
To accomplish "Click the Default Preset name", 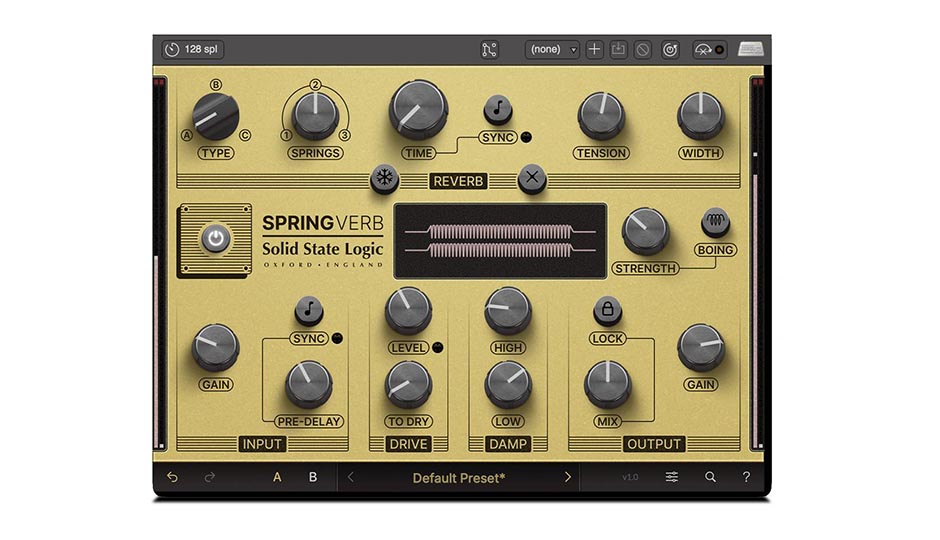I will pos(459,478).
